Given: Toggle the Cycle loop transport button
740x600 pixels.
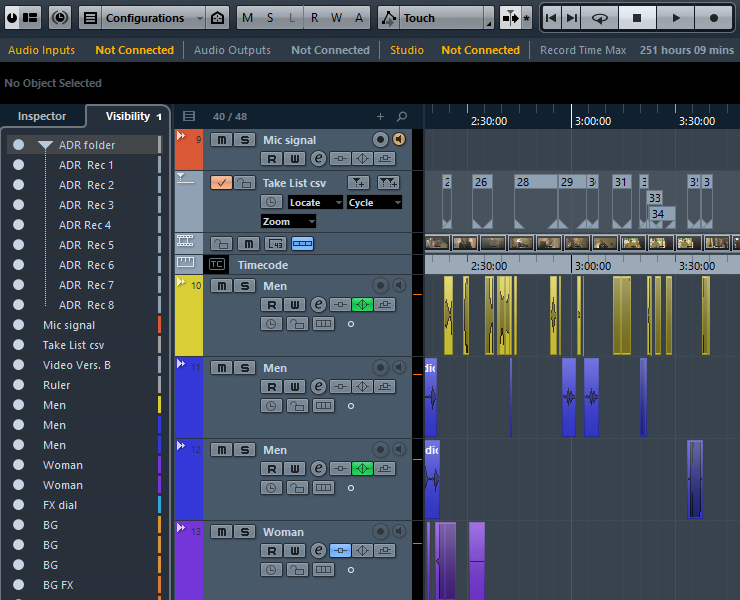Looking at the screenshot, I should coord(600,18).
